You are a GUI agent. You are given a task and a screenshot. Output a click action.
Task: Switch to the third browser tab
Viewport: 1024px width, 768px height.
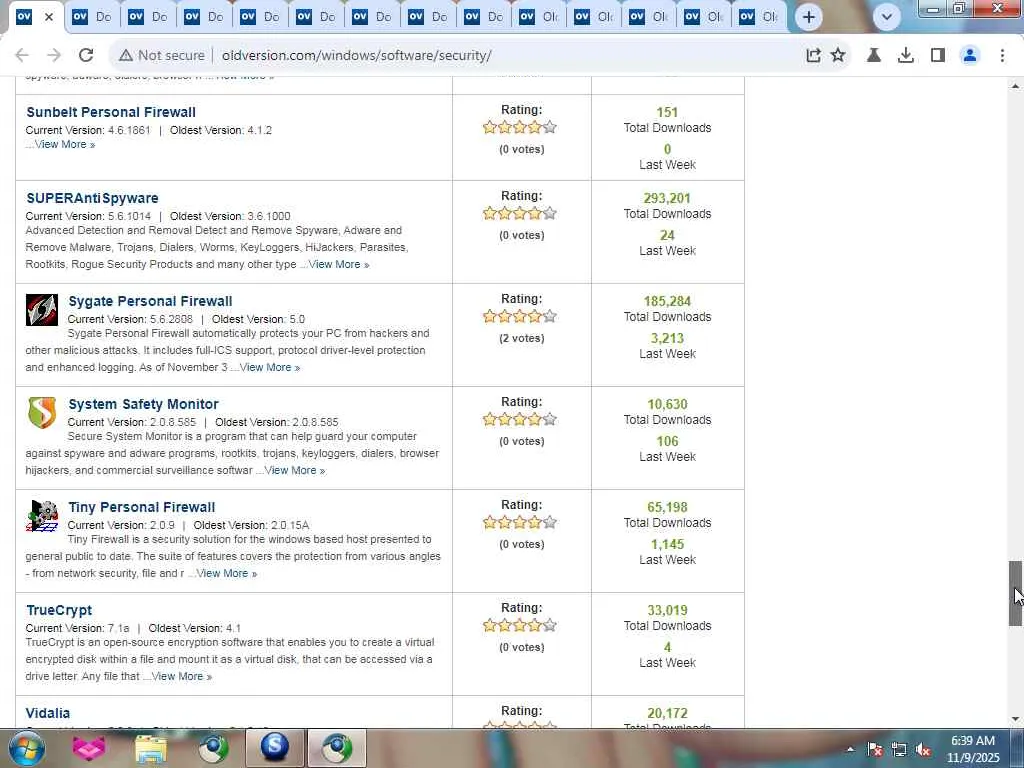(x=148, y=17)
